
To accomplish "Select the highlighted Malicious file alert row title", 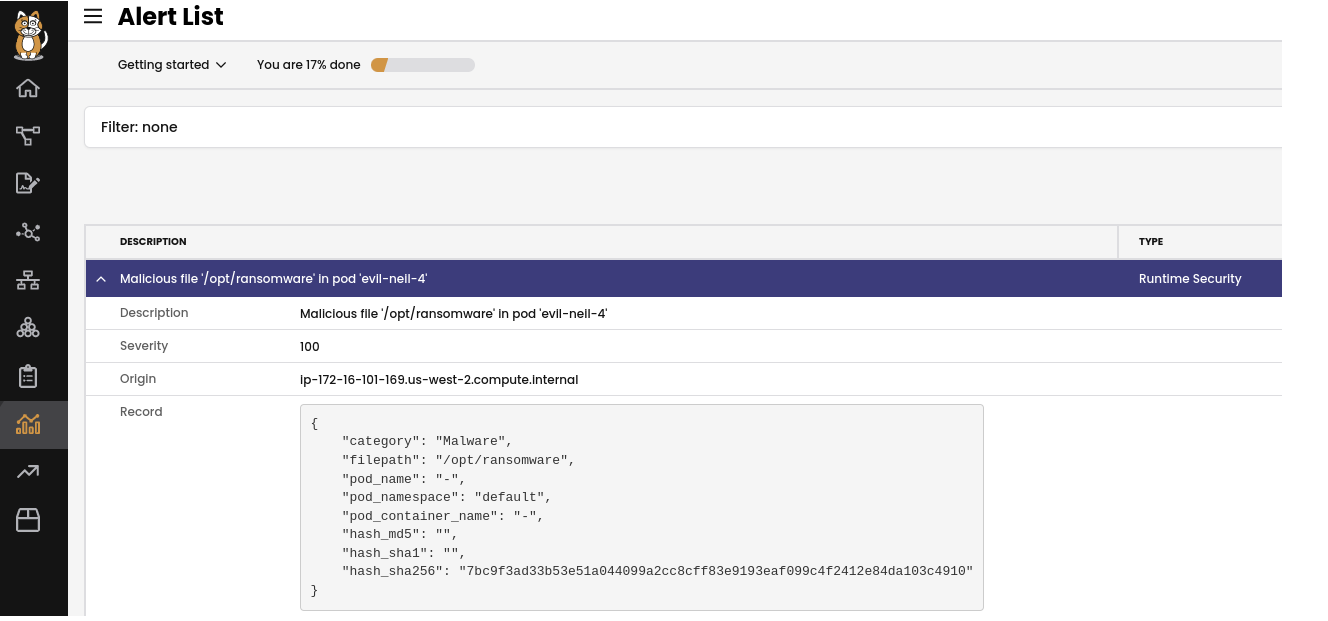I will click(274, 279).
